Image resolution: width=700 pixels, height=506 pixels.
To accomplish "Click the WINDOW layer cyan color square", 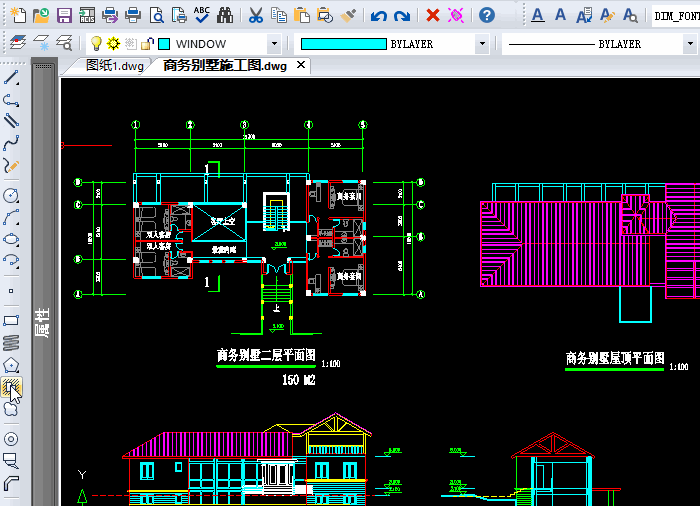I will point(164,44).
